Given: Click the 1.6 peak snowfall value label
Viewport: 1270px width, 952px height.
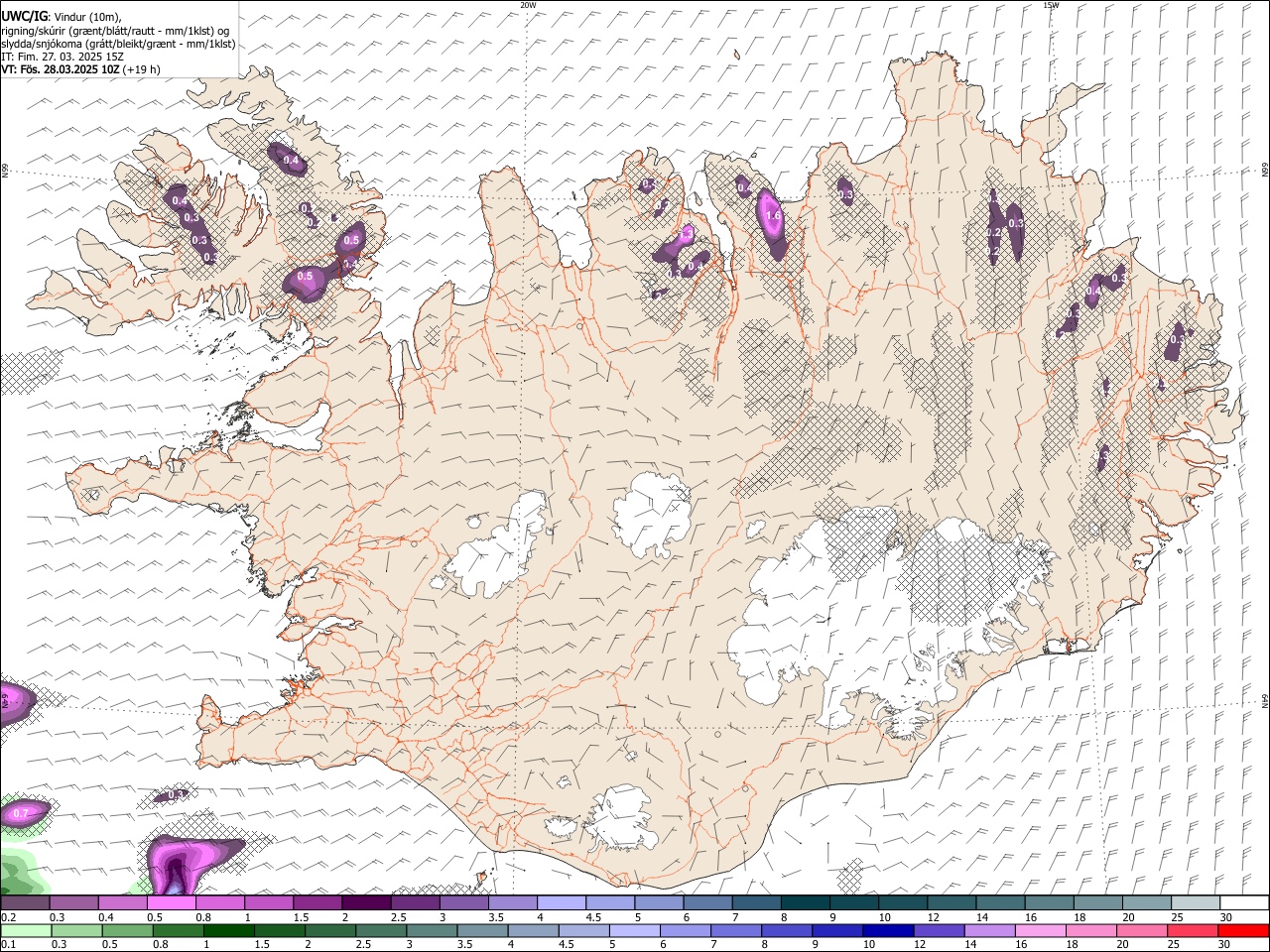Looking at the screenshot, I should coord(774,215).
